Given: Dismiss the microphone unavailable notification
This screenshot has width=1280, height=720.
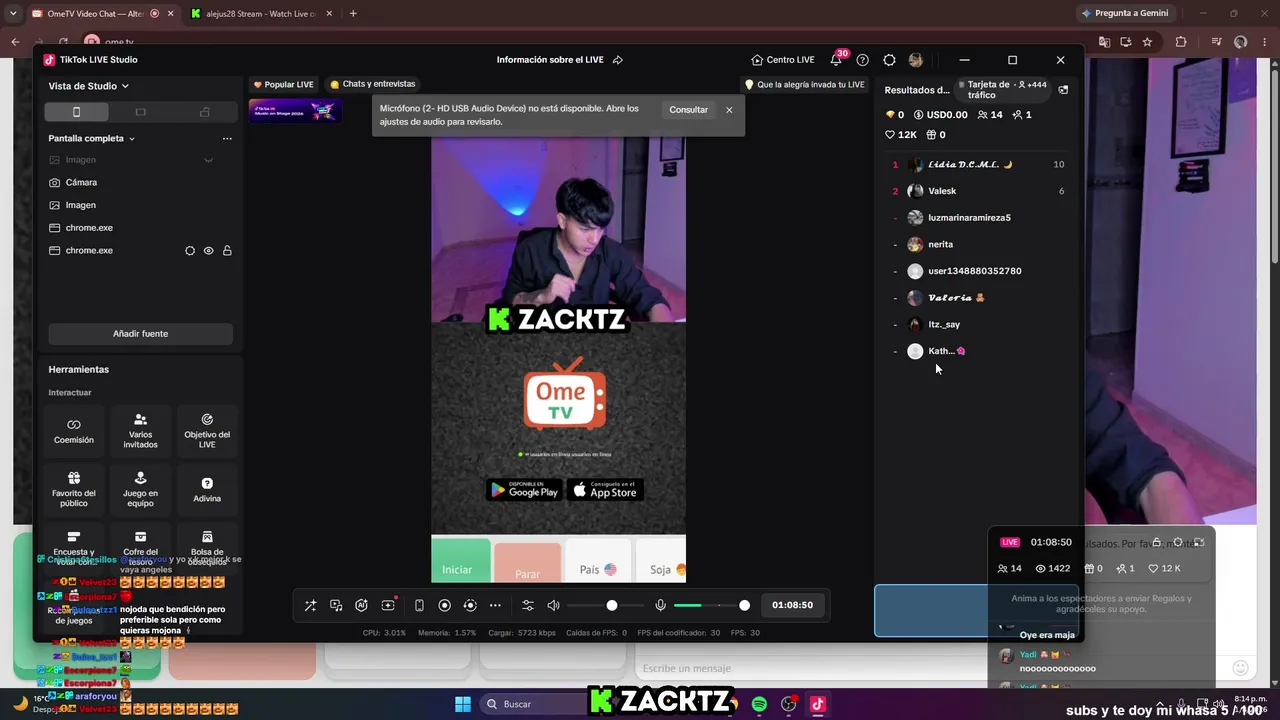Looking at the screenshot, I should point(729,110).
